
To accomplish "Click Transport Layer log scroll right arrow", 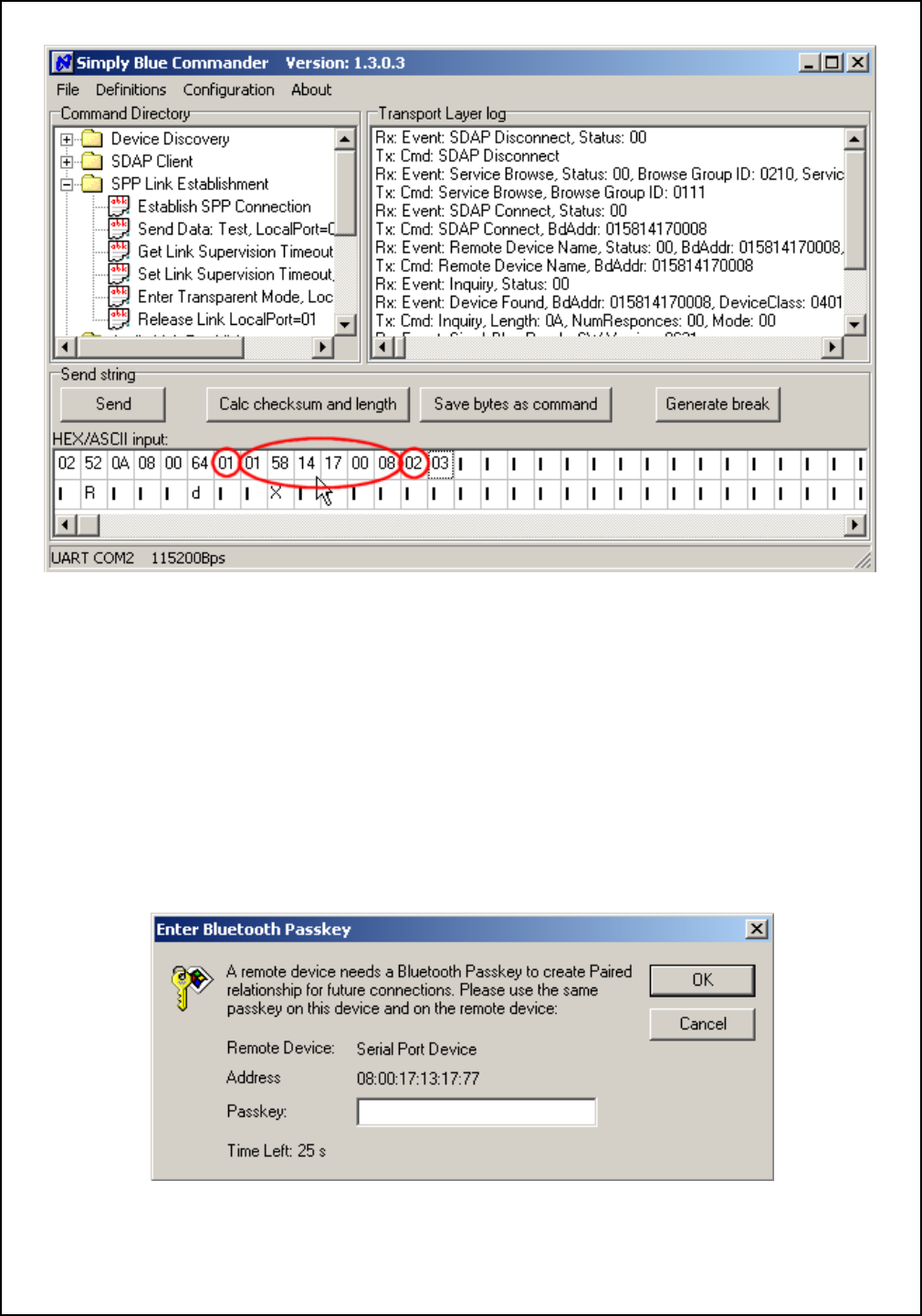I will pos(832,347).
